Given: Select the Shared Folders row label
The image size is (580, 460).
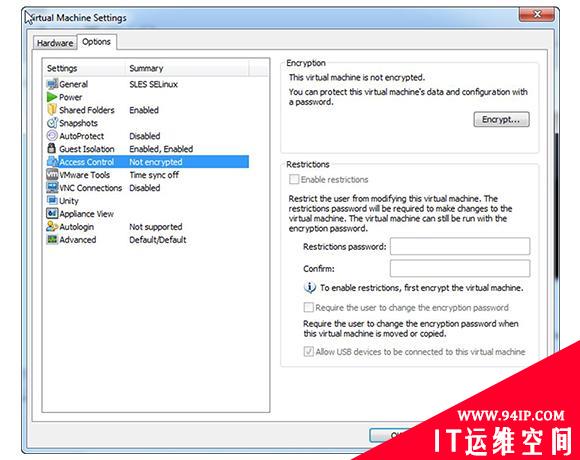Looking at the screenshot, I should [87, 110].
